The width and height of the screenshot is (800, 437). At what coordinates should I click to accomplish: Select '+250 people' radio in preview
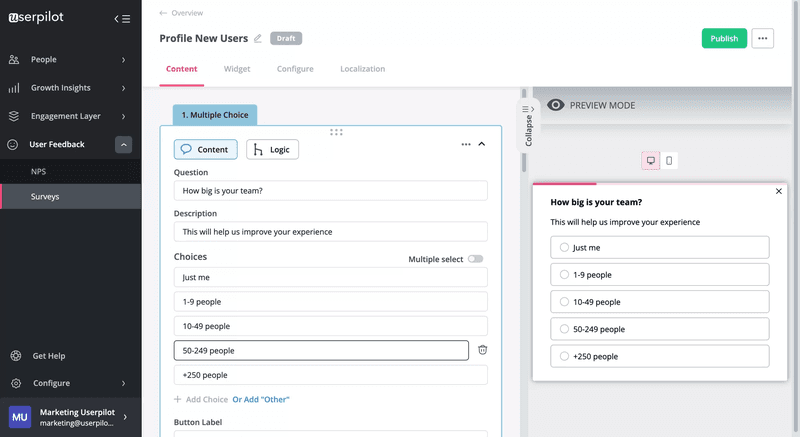pyautogui.click(x=564, y=356)
